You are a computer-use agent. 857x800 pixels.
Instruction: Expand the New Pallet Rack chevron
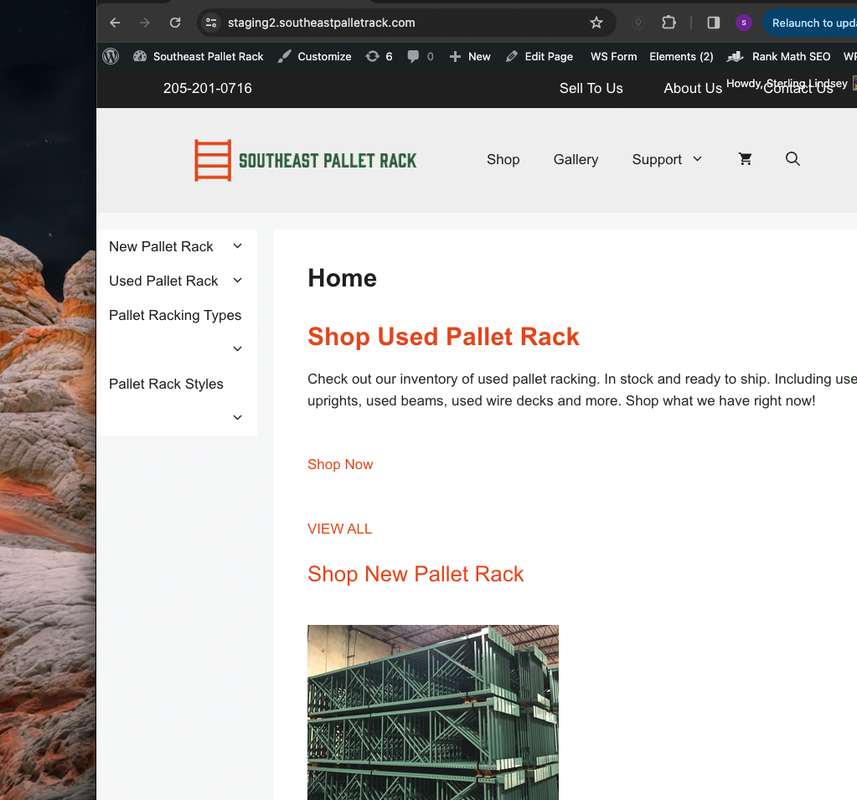237,246
